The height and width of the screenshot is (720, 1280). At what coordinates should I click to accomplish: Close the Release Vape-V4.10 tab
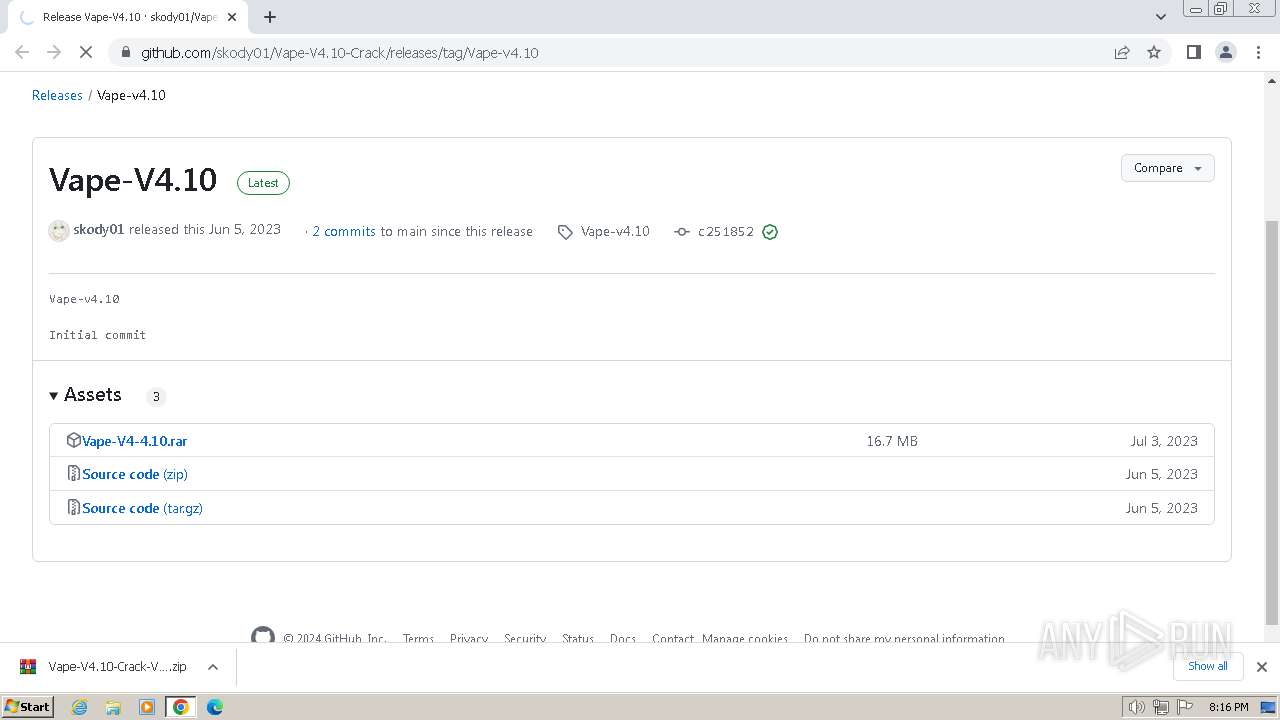click(232, 17)
